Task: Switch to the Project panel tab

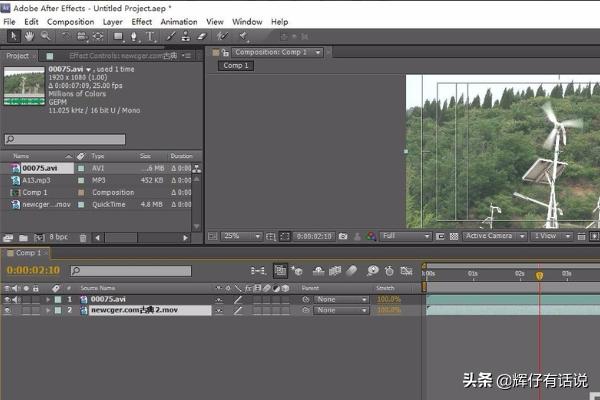Action: pos(18,56)
